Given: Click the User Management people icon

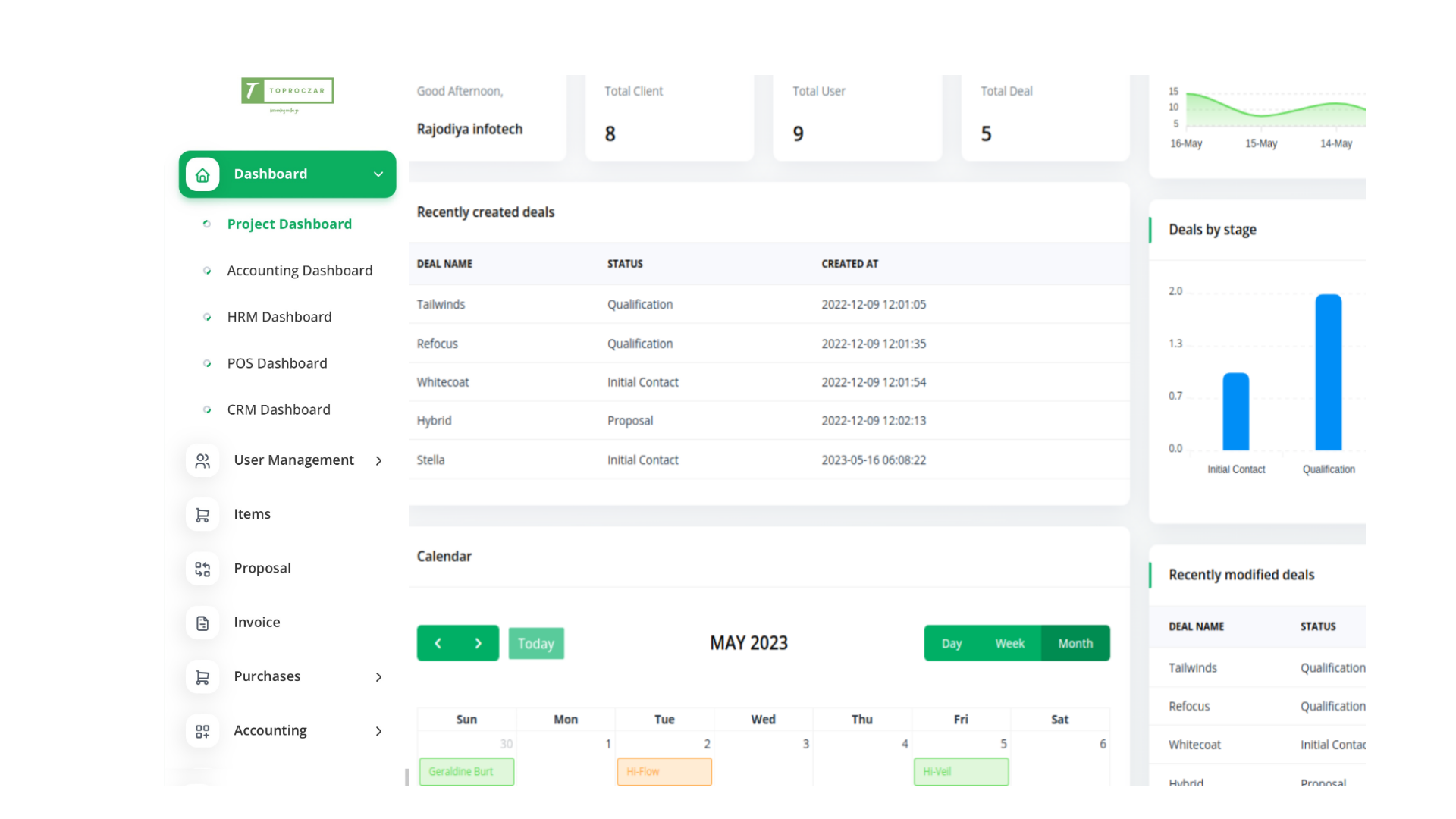Looking at the screenshot, I should click(202, 461).
